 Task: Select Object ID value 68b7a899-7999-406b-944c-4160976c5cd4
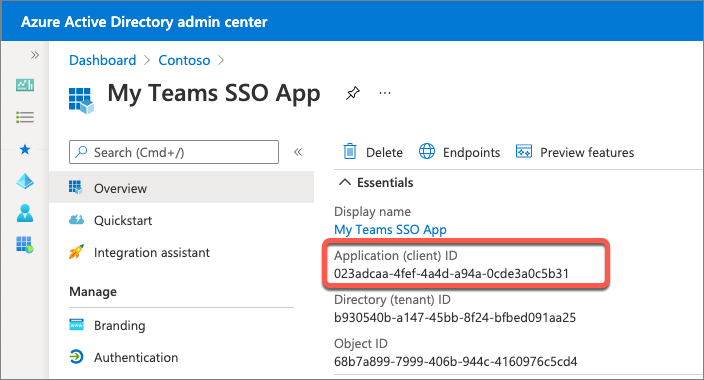tap(455, 362)
